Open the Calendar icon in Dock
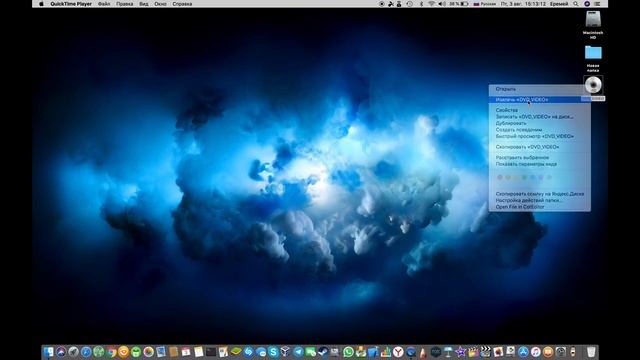640x360 pixels. [186, 352]
